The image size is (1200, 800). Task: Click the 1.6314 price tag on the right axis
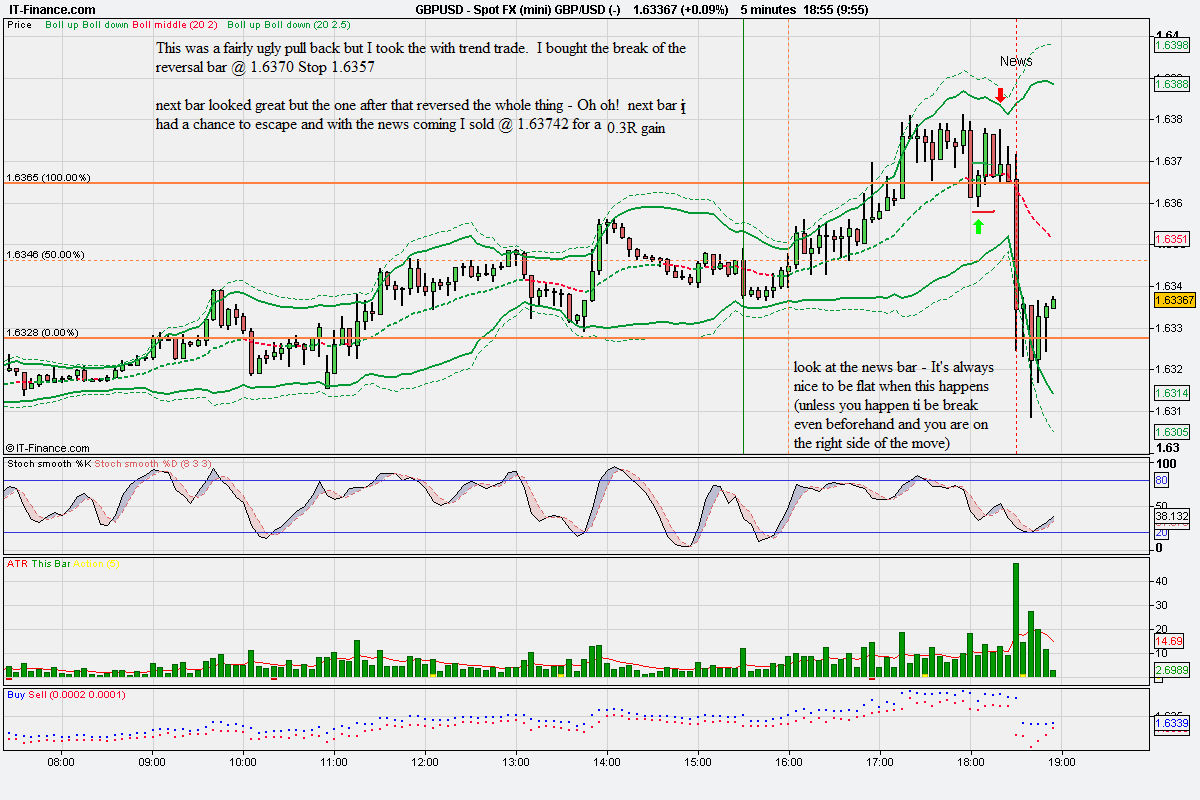[1172, 393]
